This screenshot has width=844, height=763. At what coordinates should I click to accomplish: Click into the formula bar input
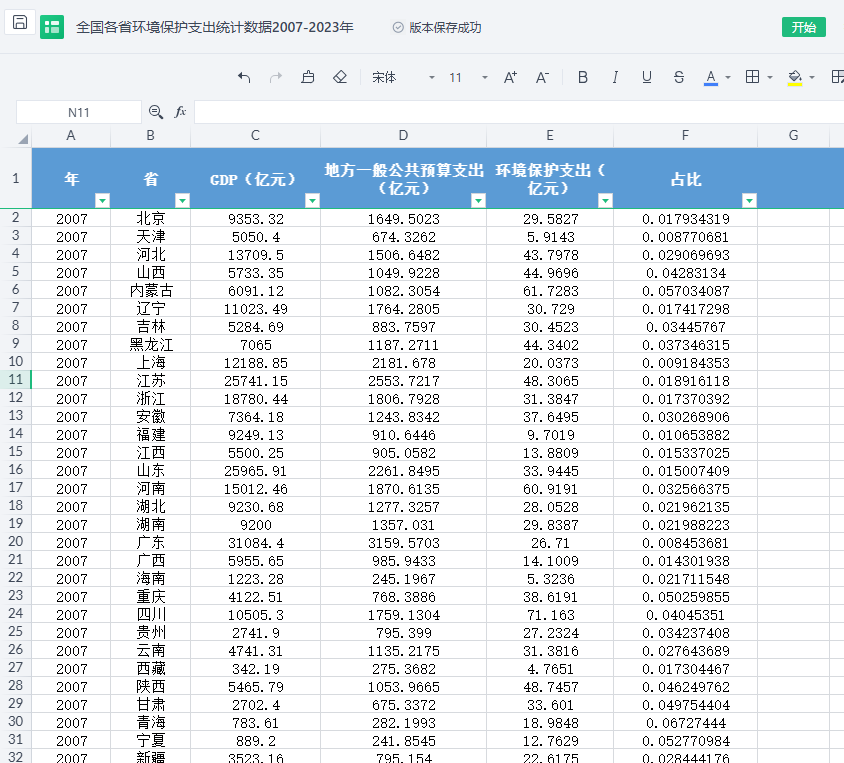pos(519,112)
